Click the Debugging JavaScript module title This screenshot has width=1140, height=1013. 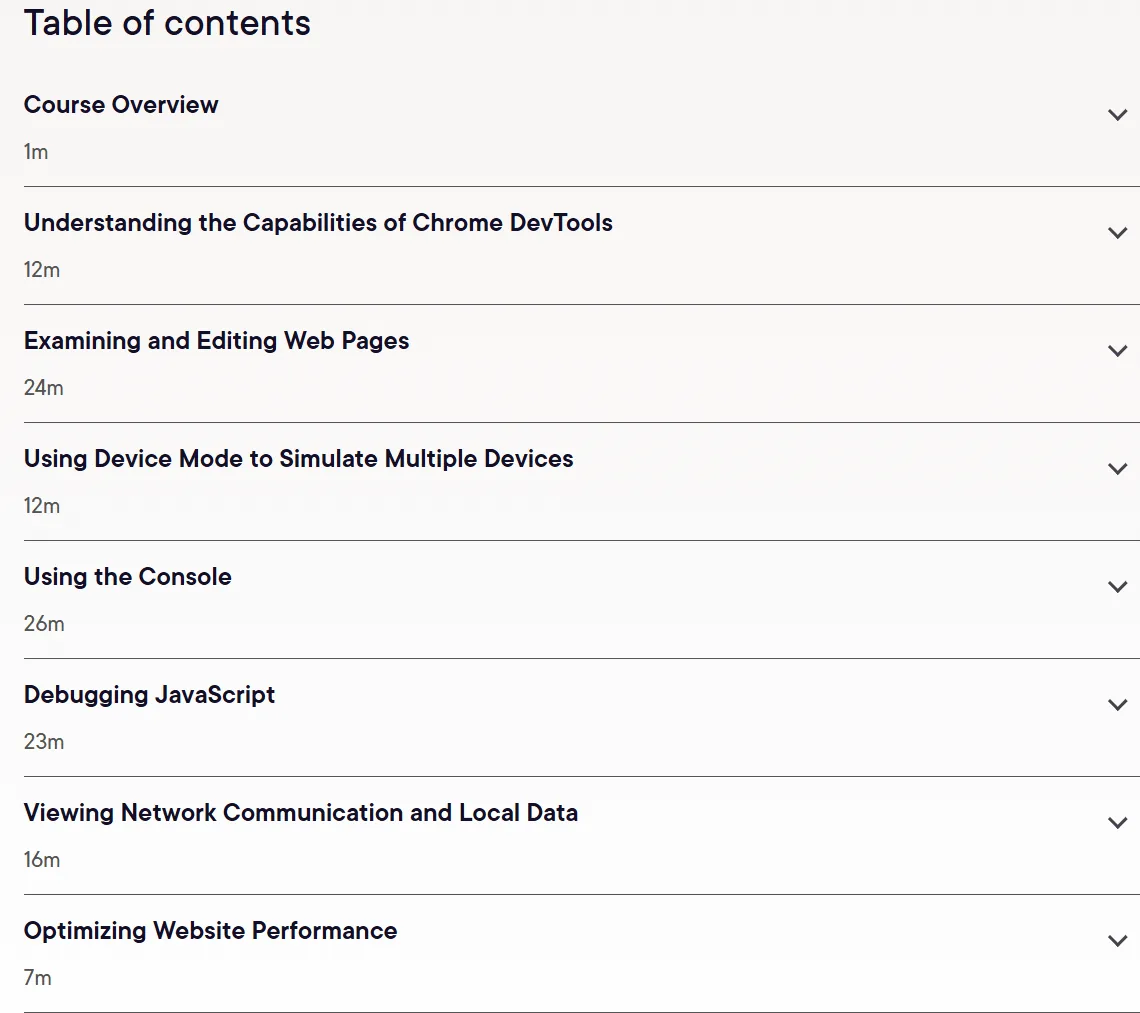coord(150,695)
